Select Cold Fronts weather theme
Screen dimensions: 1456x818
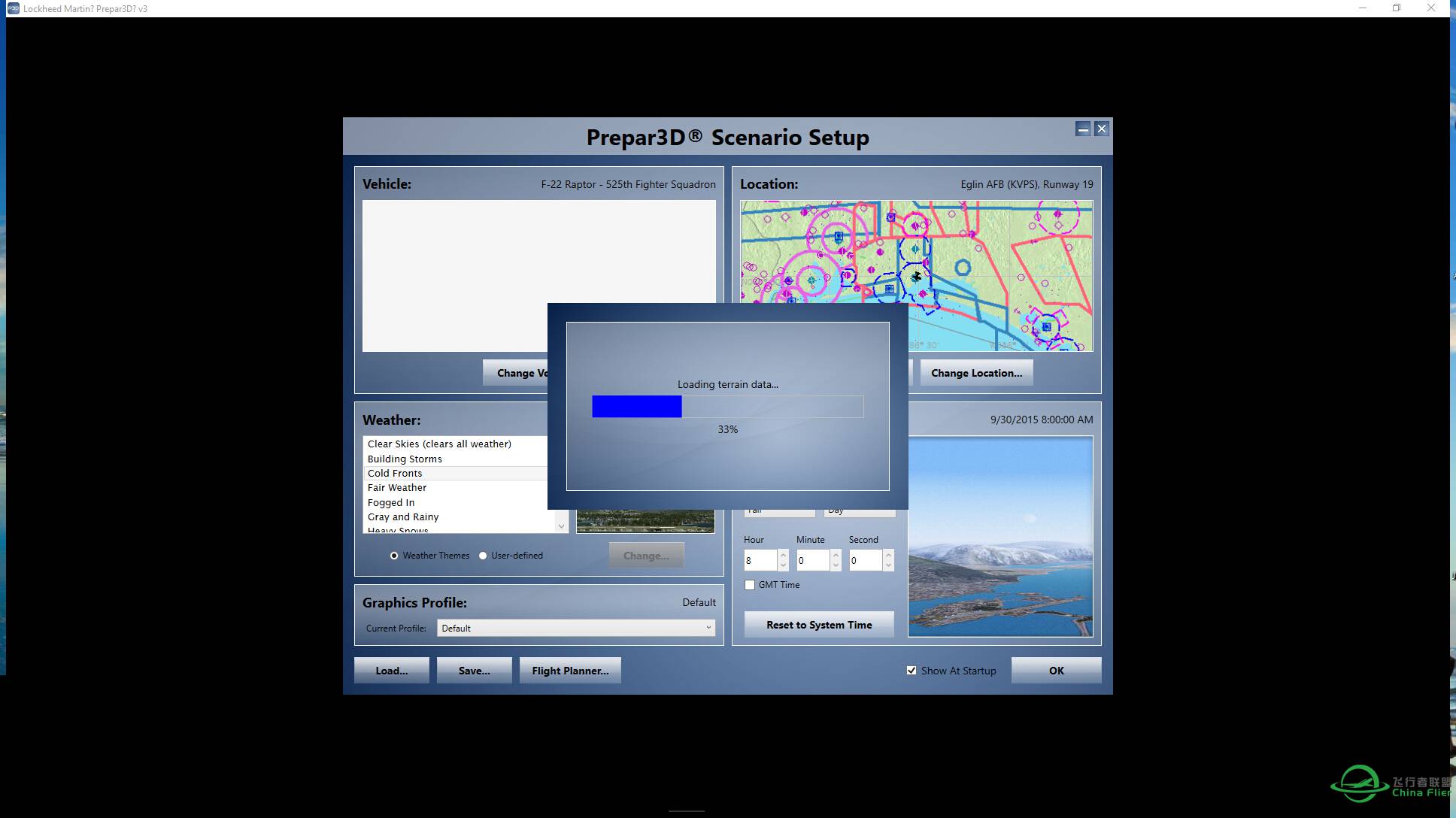click(457, 473)
